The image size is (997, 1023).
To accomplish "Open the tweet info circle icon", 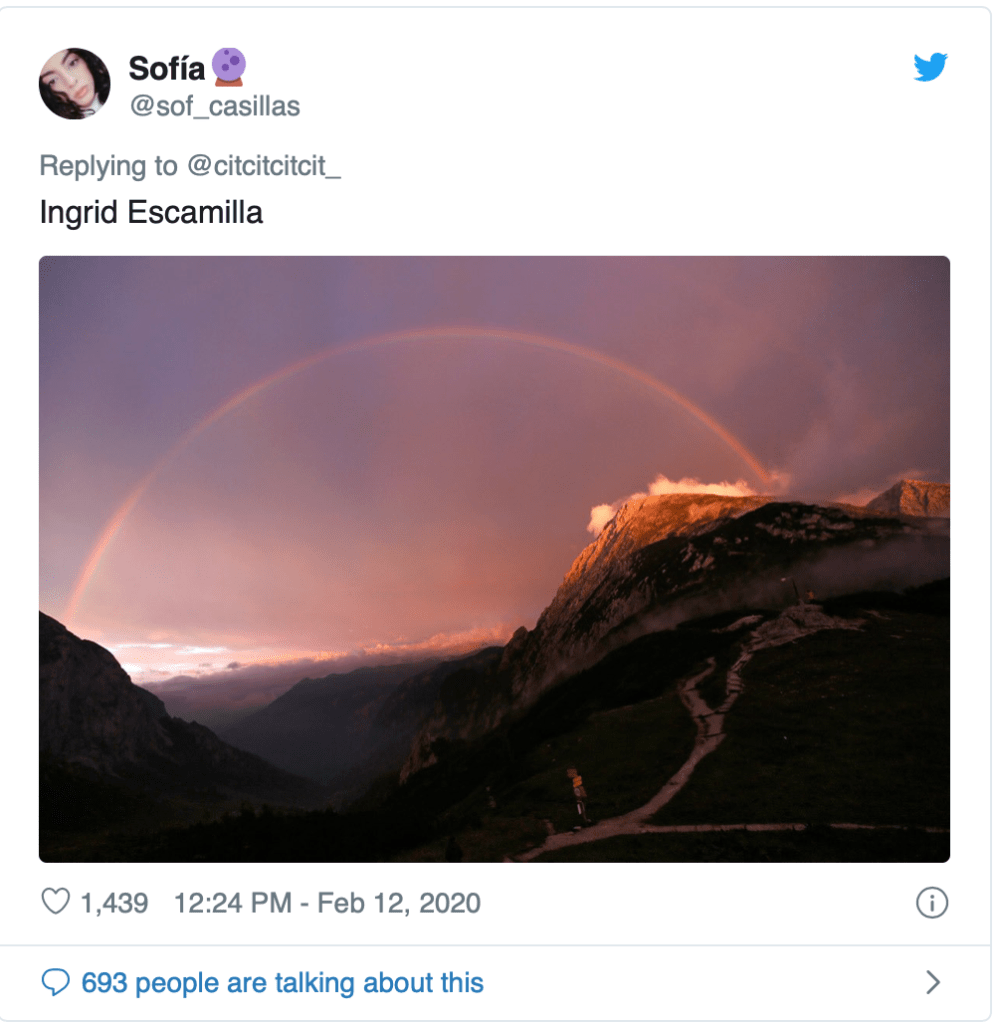I will [931, 903].
